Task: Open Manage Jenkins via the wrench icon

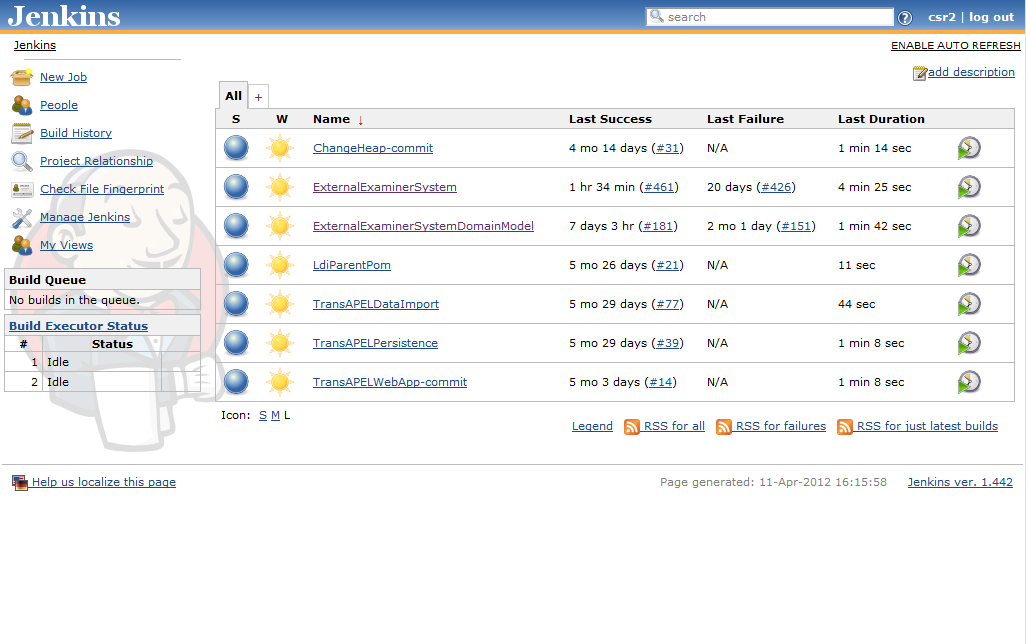Action: (x=21, y=216)
